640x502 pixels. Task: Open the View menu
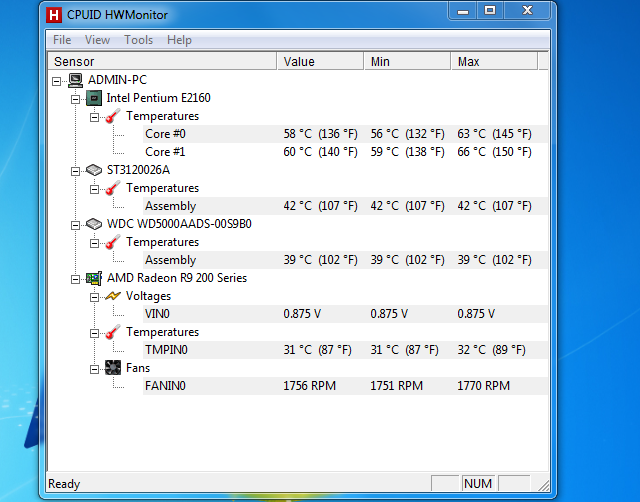coord(97,40)
